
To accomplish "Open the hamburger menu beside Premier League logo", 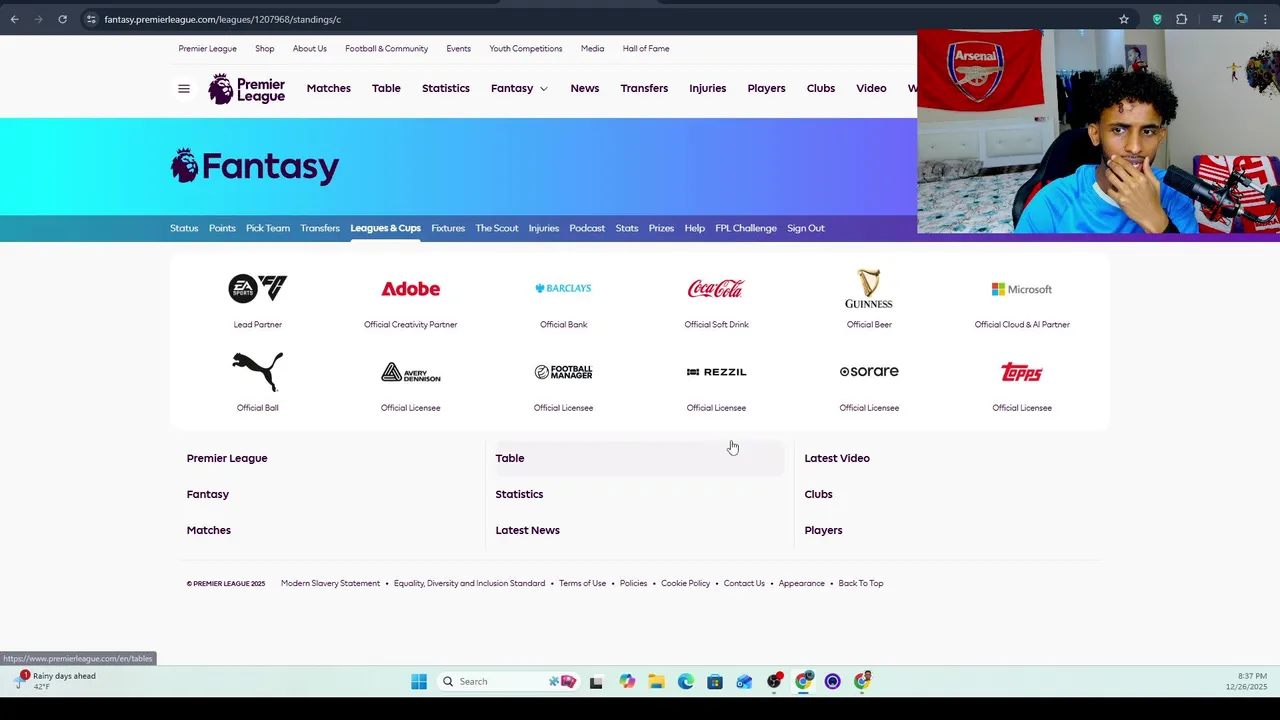I will [x=184, y=89].
